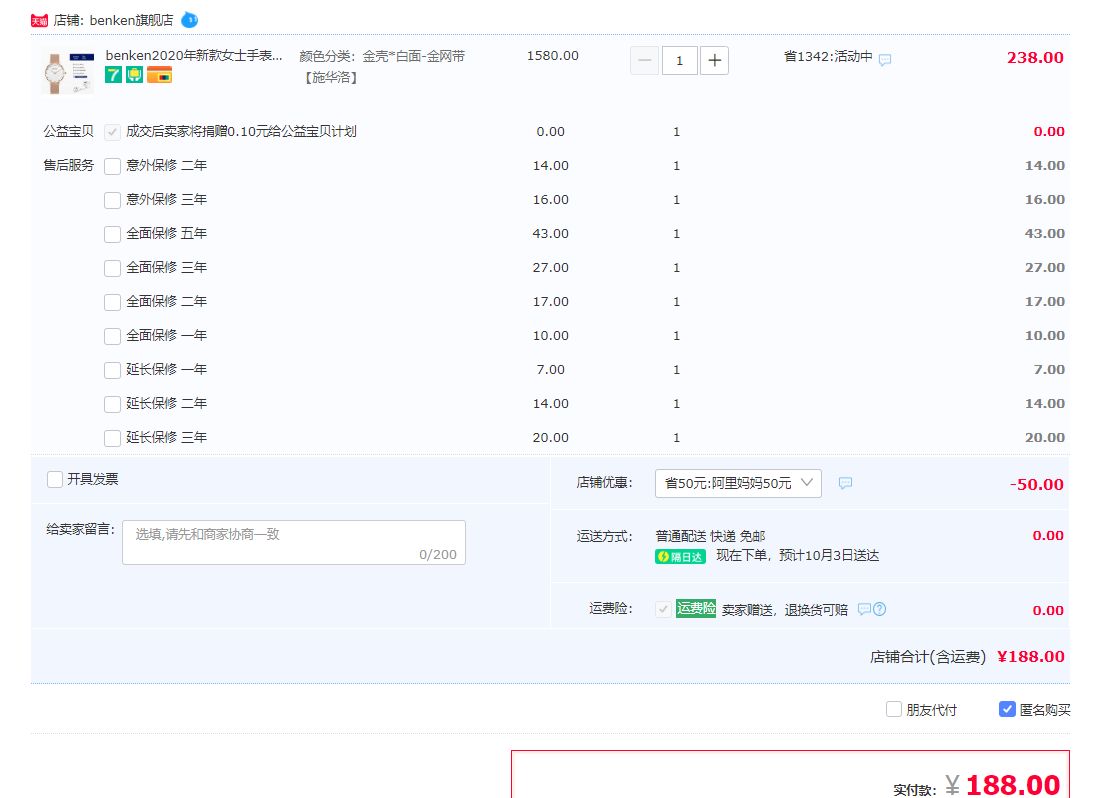The width and height of the screenshot is (1100, 798).
Task: Click 普通配送 快递 免邮 shipping text
Action: coord(710,536)
